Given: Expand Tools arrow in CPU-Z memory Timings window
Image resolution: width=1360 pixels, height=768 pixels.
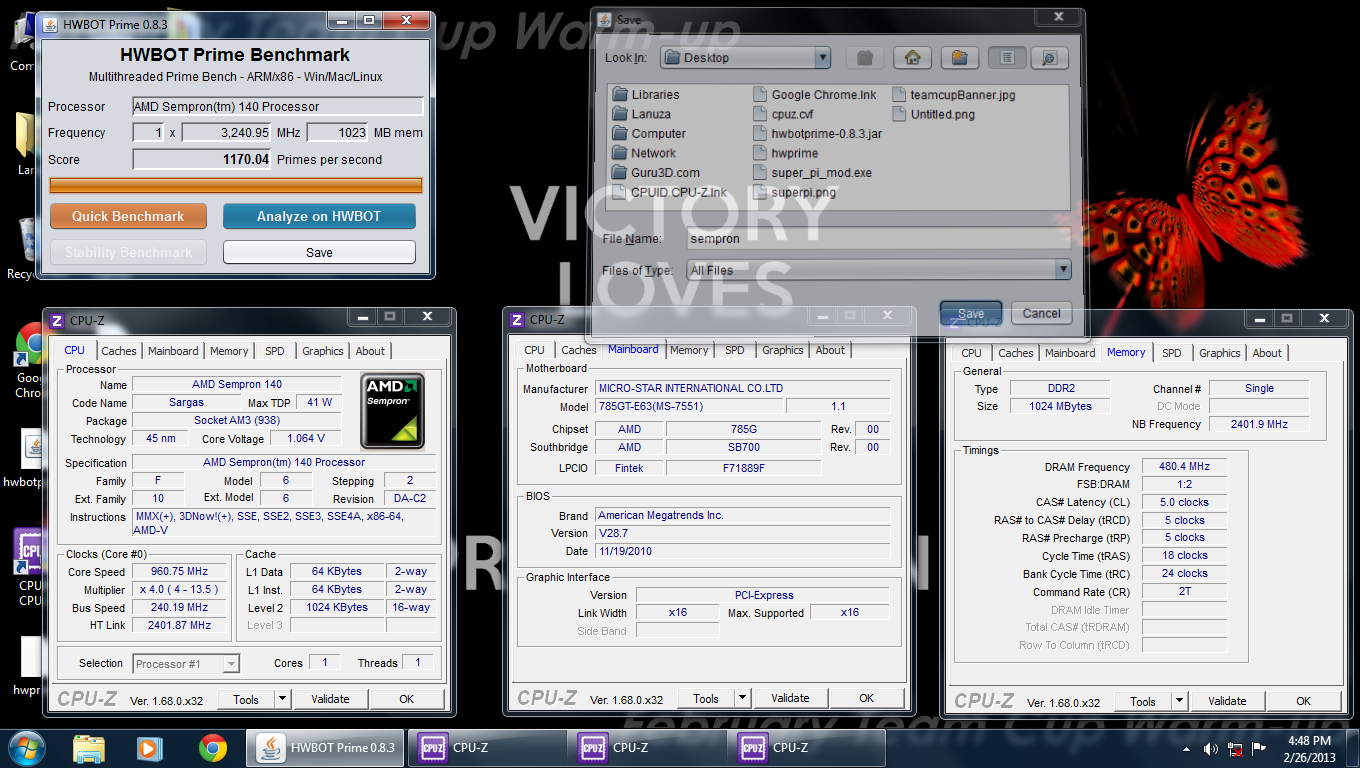Looking at the screenshot, I should [1179, 701].
